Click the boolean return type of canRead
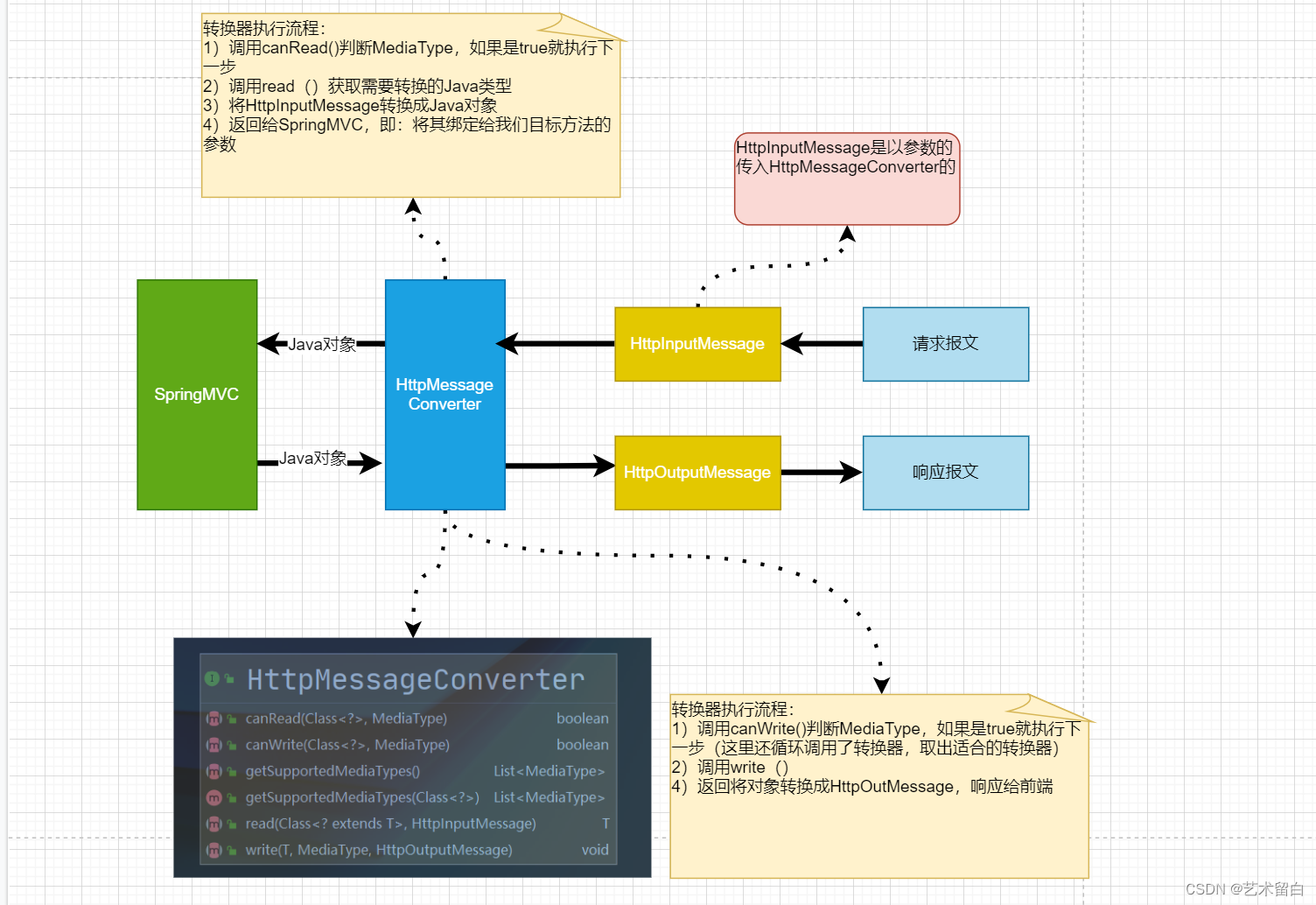Image resolution: width=1316 pixels, height=905 pixels. (583, 719)
